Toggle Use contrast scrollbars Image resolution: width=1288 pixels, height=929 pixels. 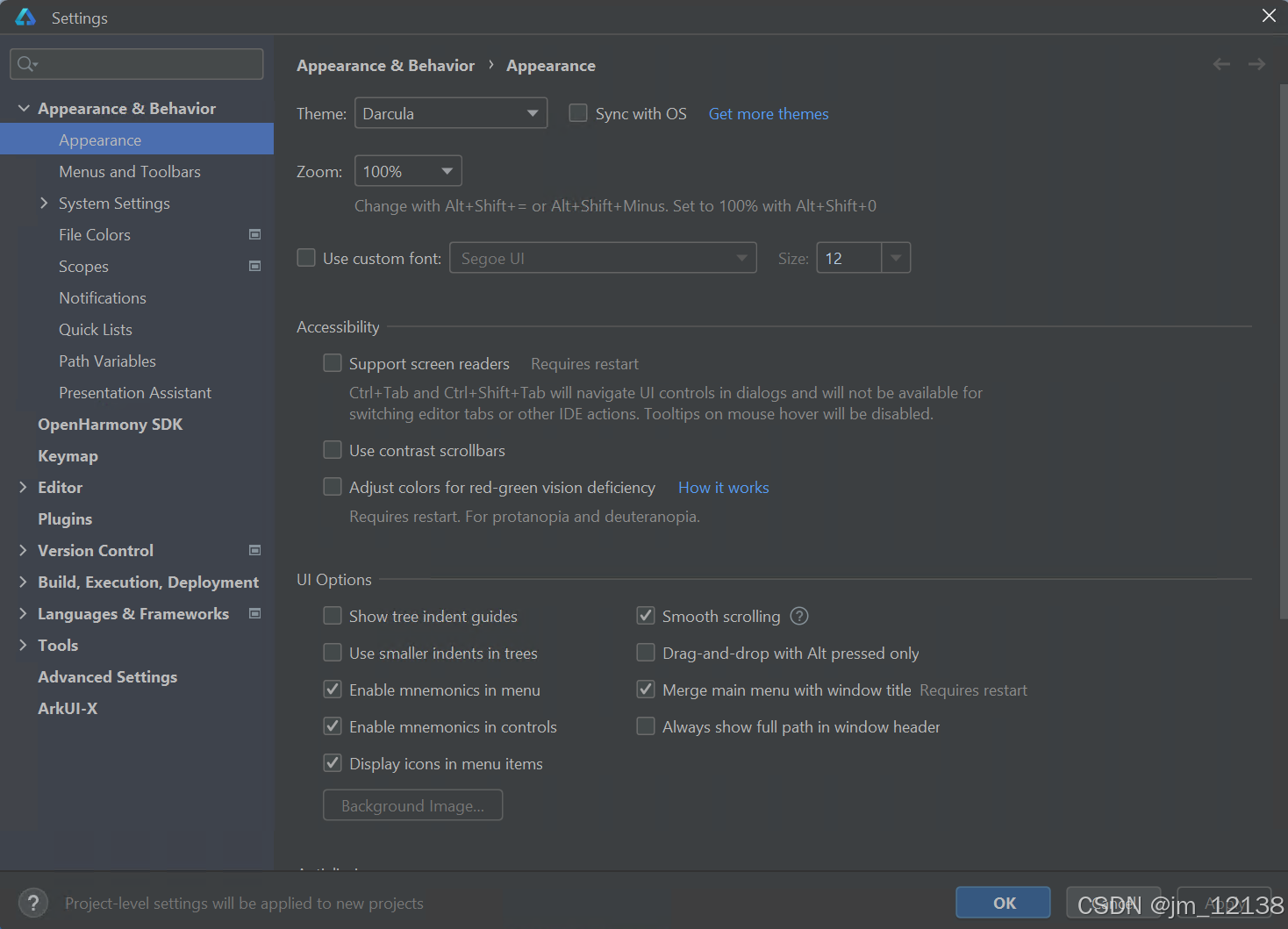[x=333, y=450]
